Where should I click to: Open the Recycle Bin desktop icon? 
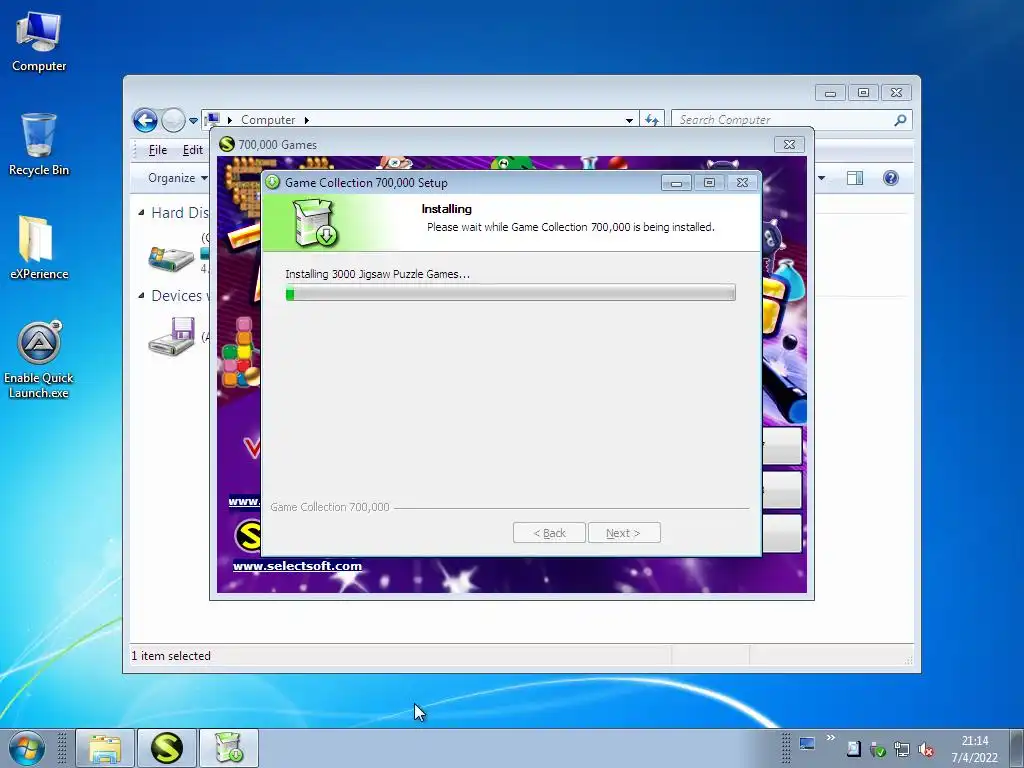(x=39, y=145)
